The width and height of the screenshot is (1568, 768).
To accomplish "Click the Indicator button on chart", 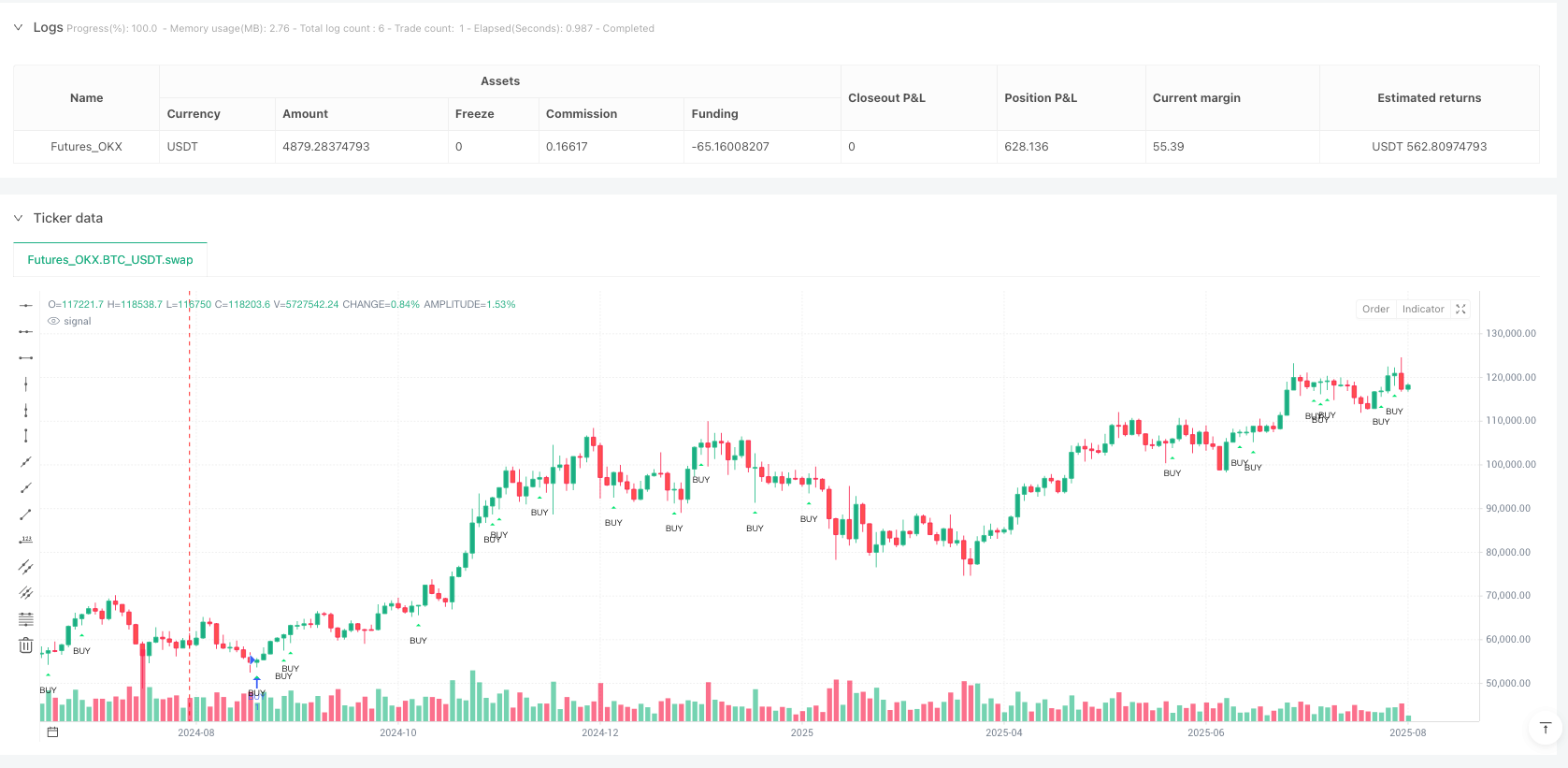I will (x=1422, y=309).
